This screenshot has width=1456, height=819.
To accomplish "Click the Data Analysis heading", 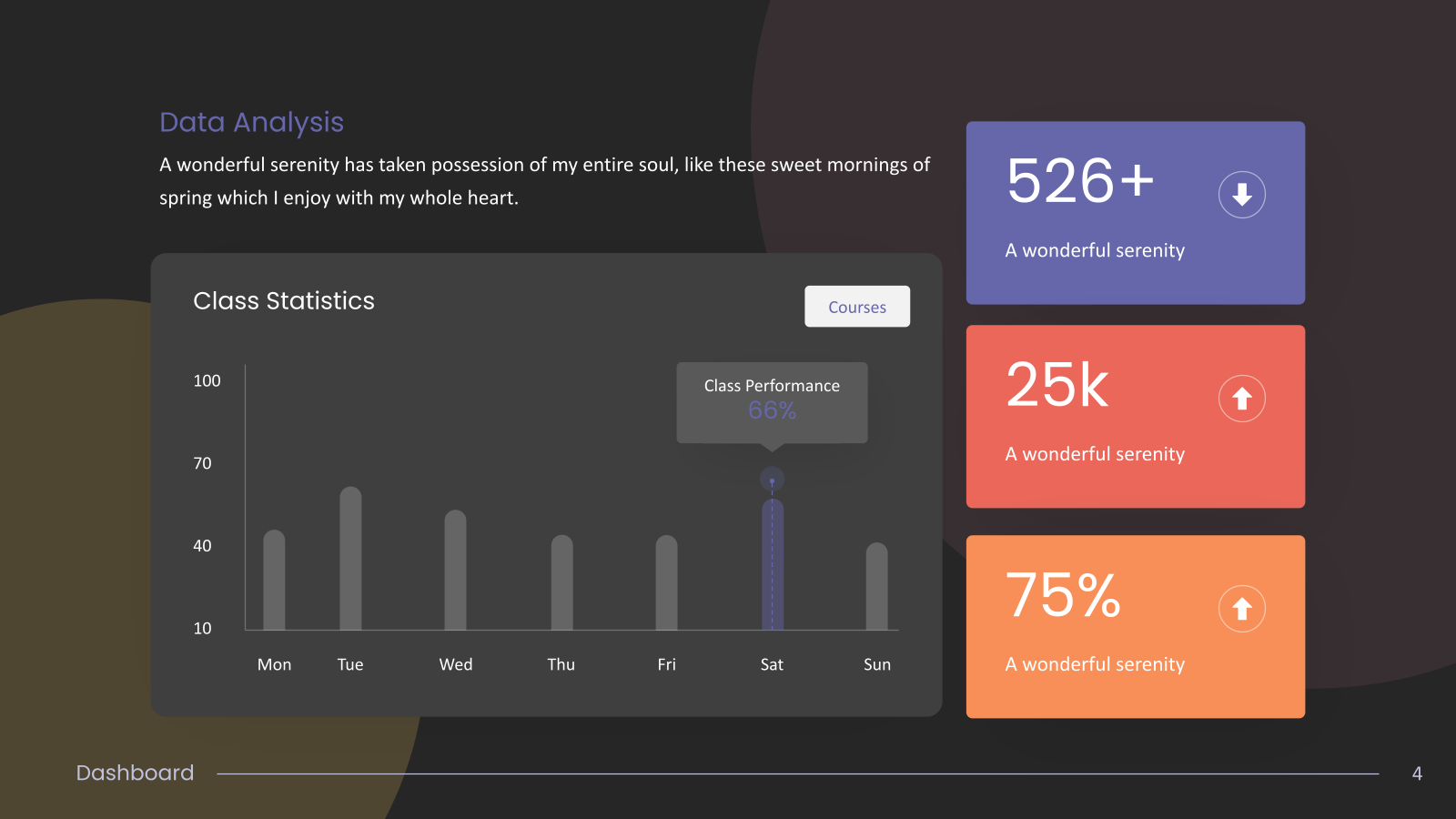I will pyautogui.click(x=251, y=122).
